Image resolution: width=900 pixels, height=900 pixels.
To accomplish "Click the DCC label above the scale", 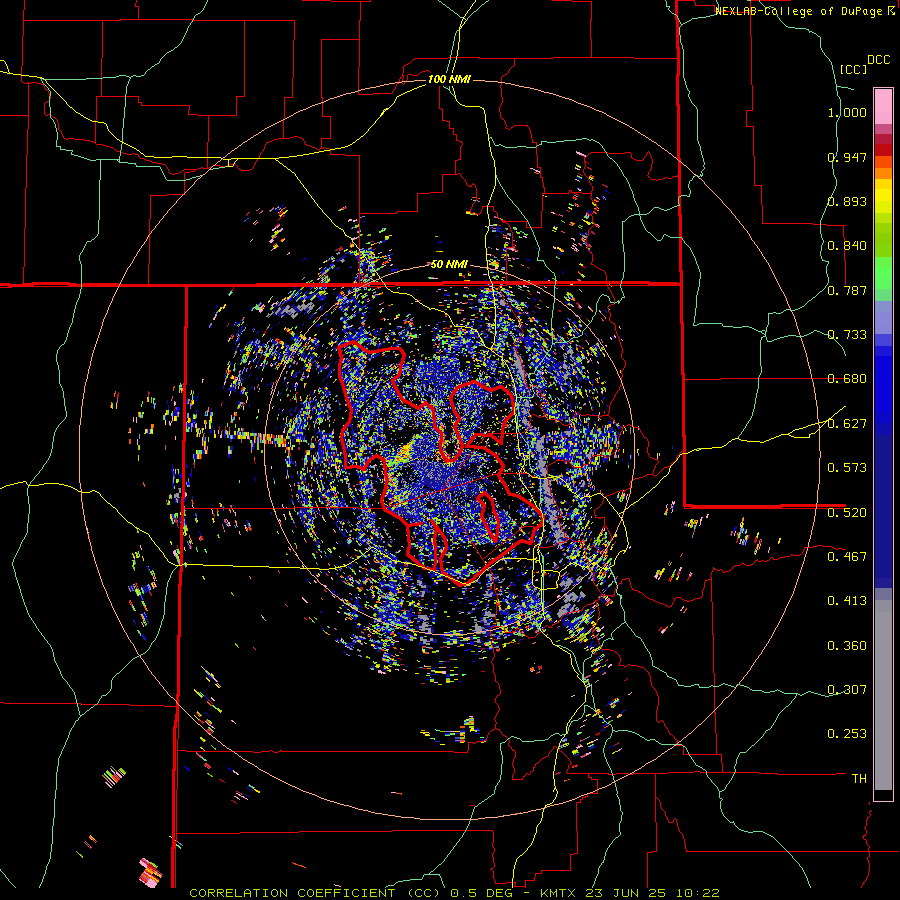I will coord(878,60).
